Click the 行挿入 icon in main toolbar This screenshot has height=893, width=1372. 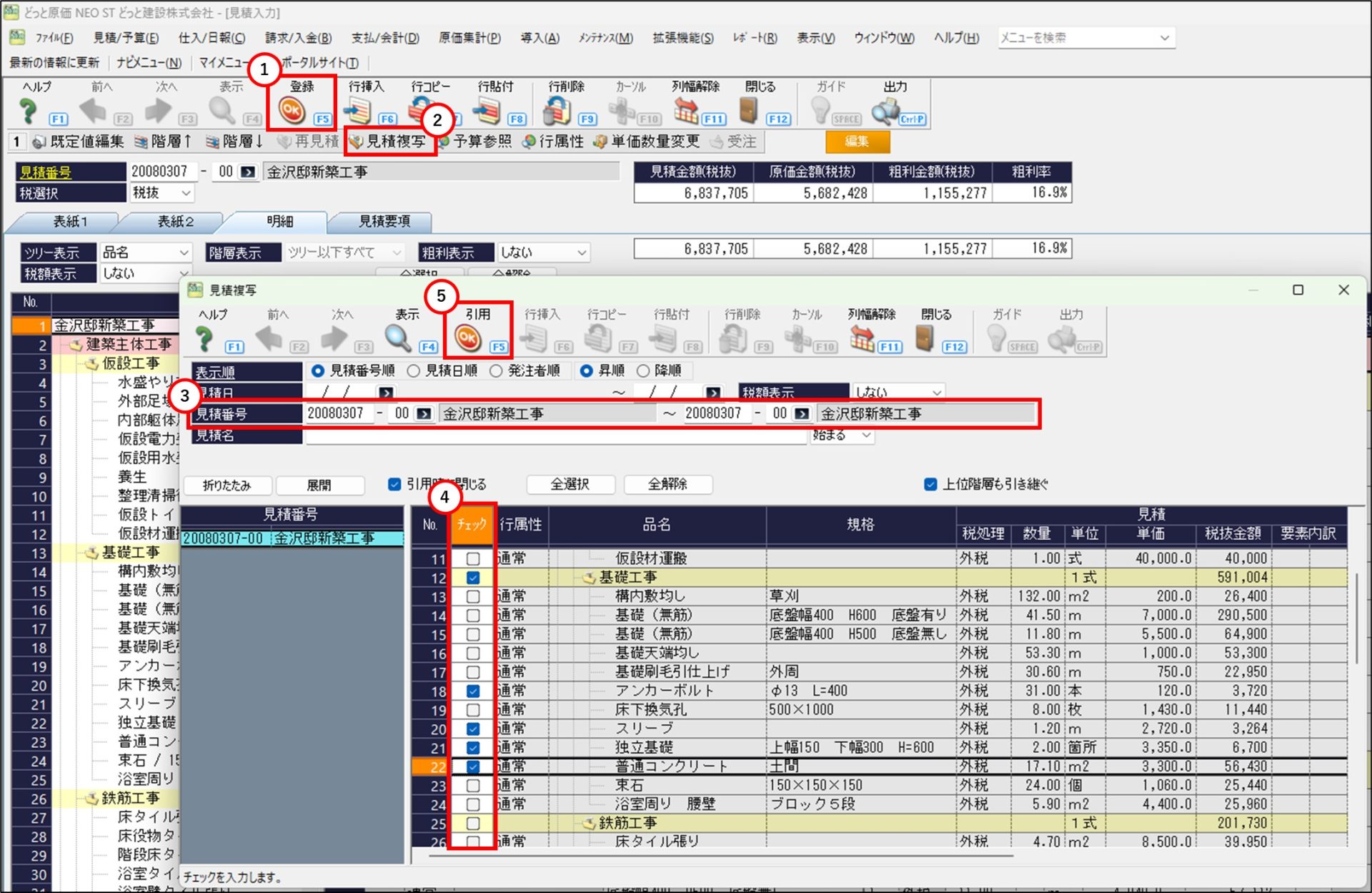[357, 111]
